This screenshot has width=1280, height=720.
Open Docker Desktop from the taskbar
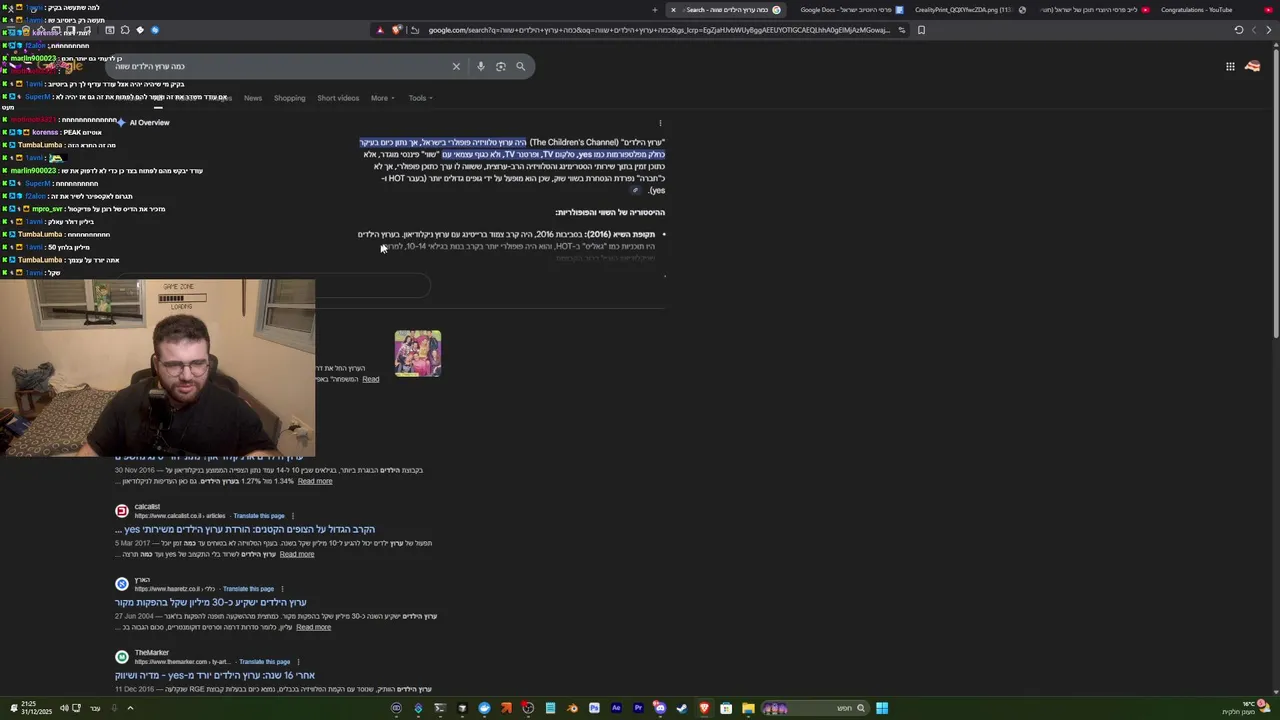coord(484,708)
